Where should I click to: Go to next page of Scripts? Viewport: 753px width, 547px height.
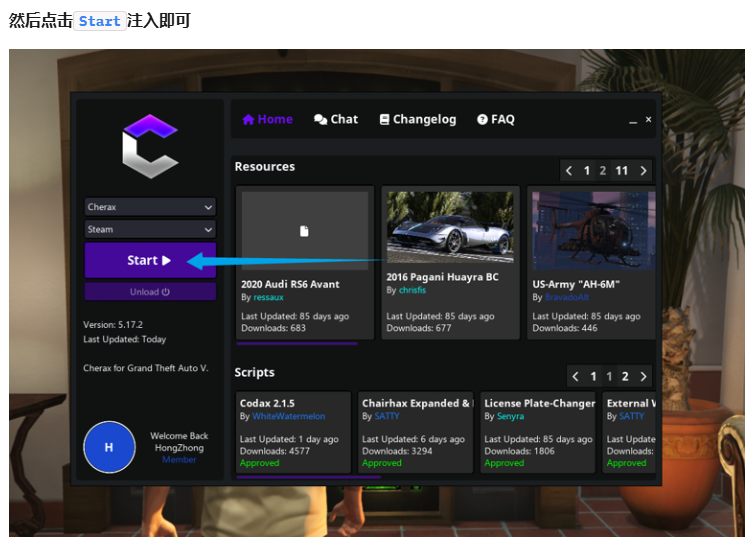click(643, 377)
